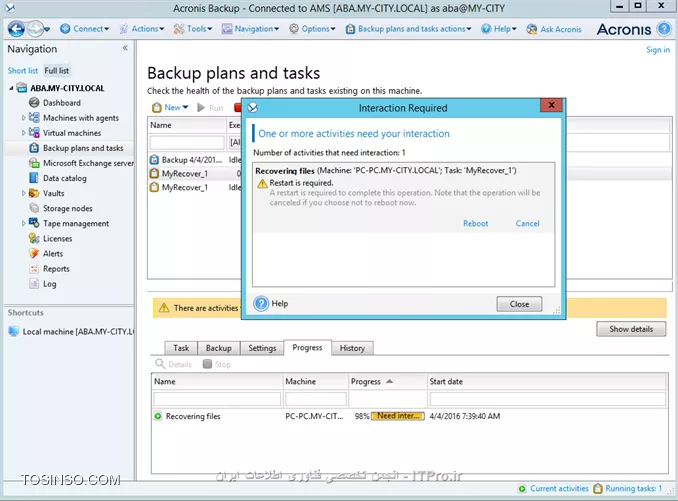Viewport: 678px width, 501px height.
Task: Open the Navigation menu
Action: (x=250, y=29)
